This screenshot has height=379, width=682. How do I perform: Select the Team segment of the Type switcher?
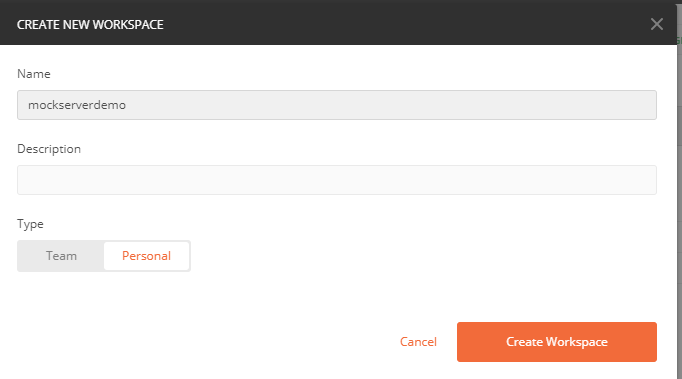pos(61,256)
